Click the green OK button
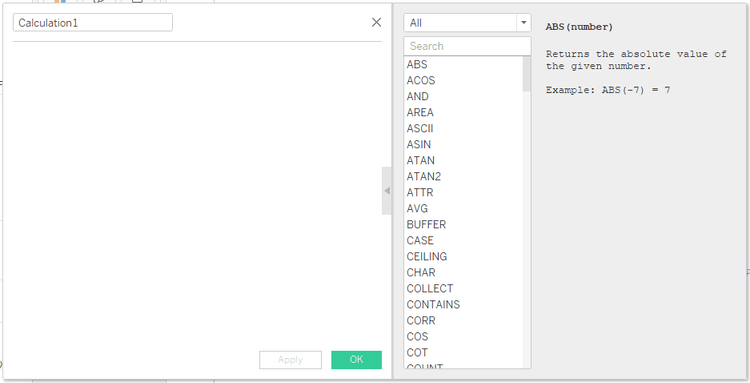 (x=356, y=360)
